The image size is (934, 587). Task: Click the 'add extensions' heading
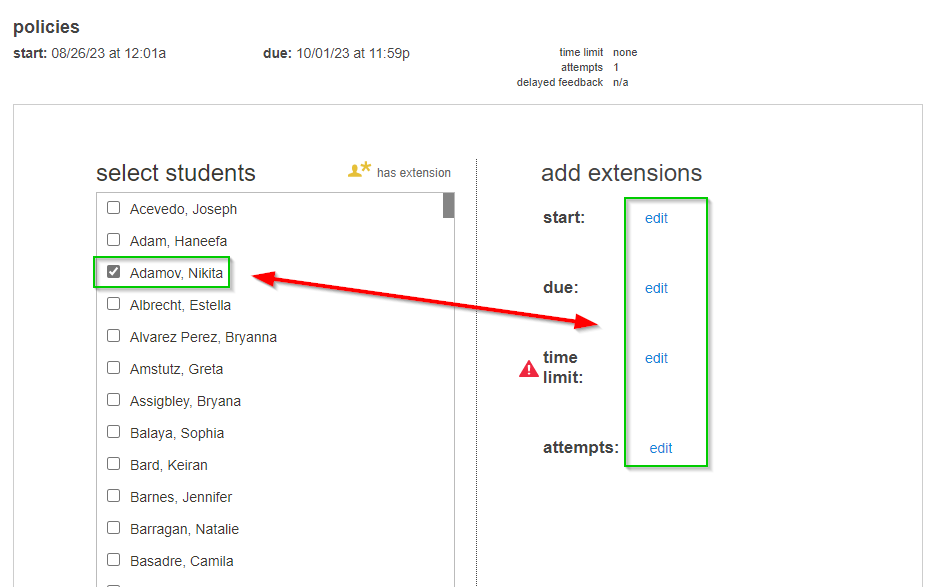pos(620,172)
